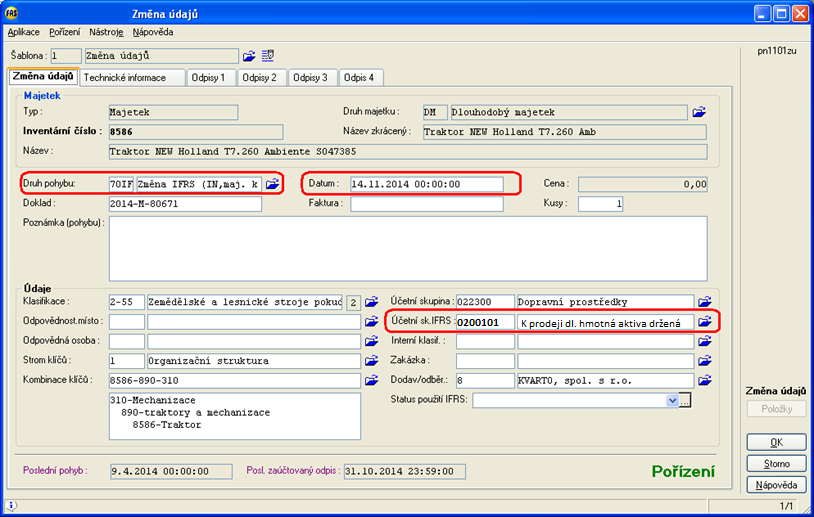Switch to the Technické informace tab

click(125, 77)
